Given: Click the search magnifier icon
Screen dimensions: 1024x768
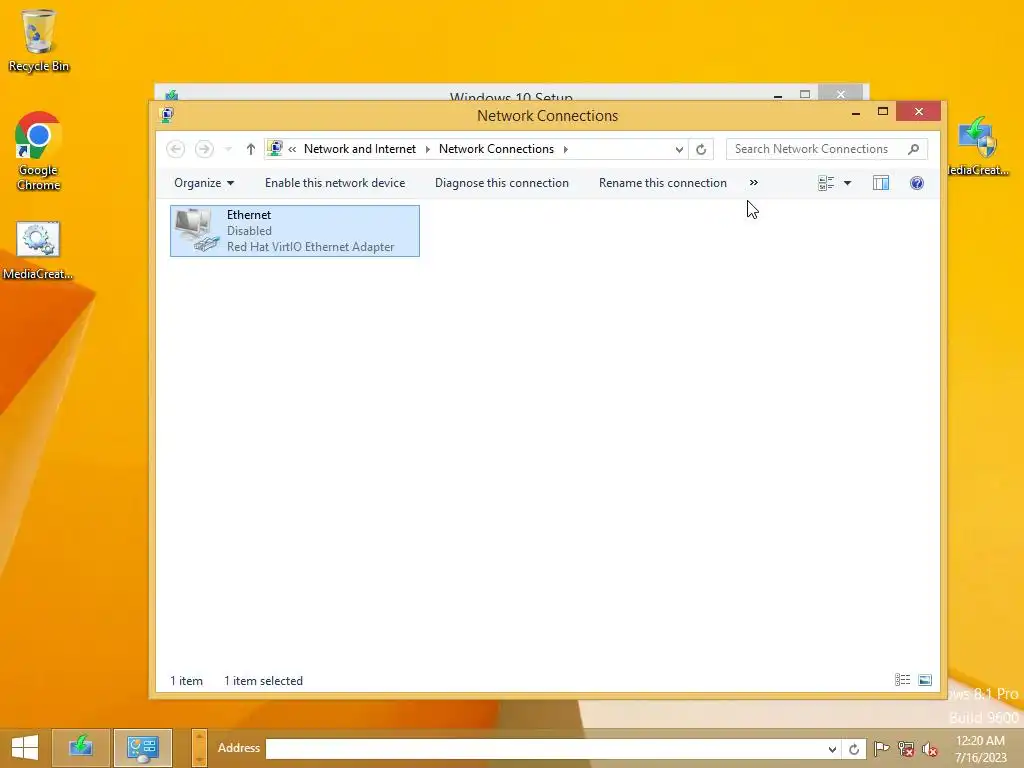Looking at the screenshot, I should tap(914, 149).
